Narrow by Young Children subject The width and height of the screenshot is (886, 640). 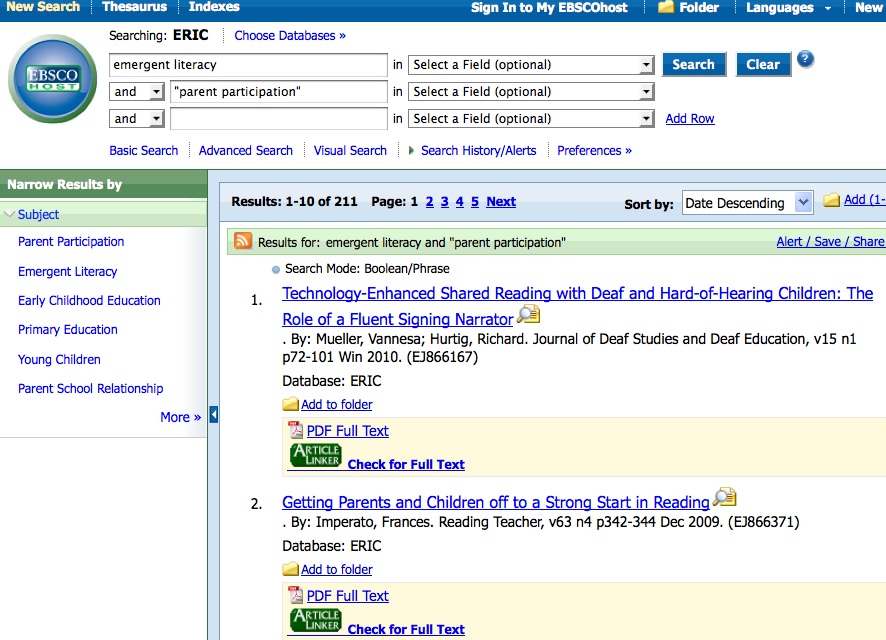(x=59, y=360)
